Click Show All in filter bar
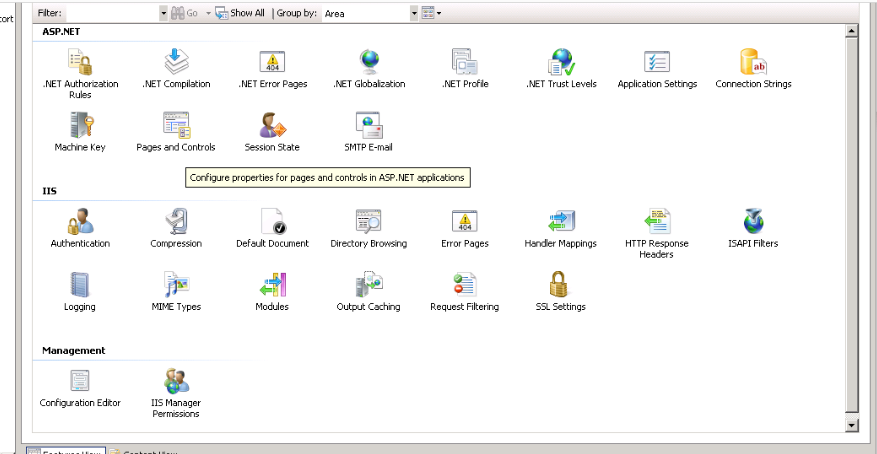Viewport: 877px width, 454px height. click(x=241, y=13)
